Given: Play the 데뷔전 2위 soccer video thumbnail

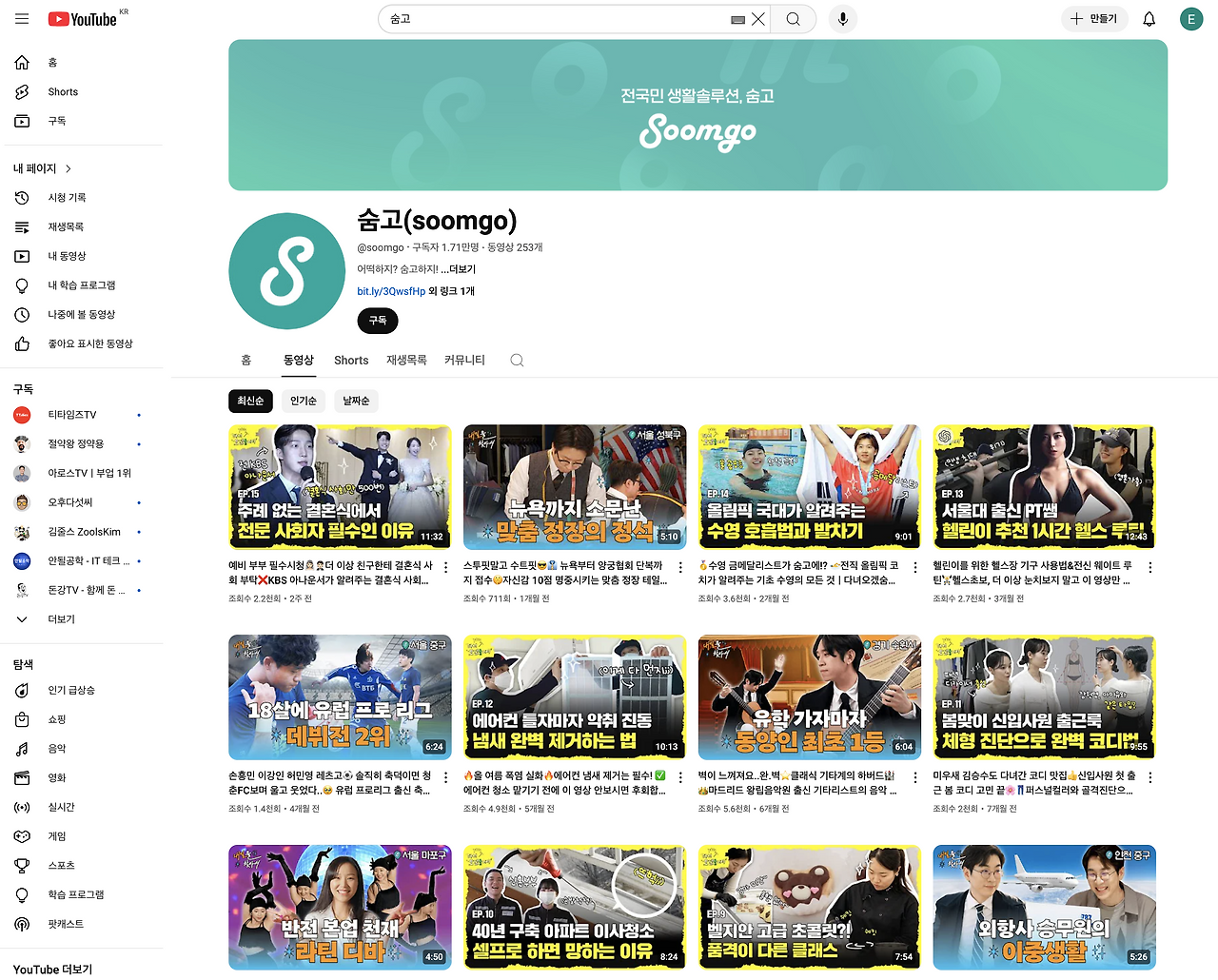Looking at the screenshot, I should click(x=340, y=697).
